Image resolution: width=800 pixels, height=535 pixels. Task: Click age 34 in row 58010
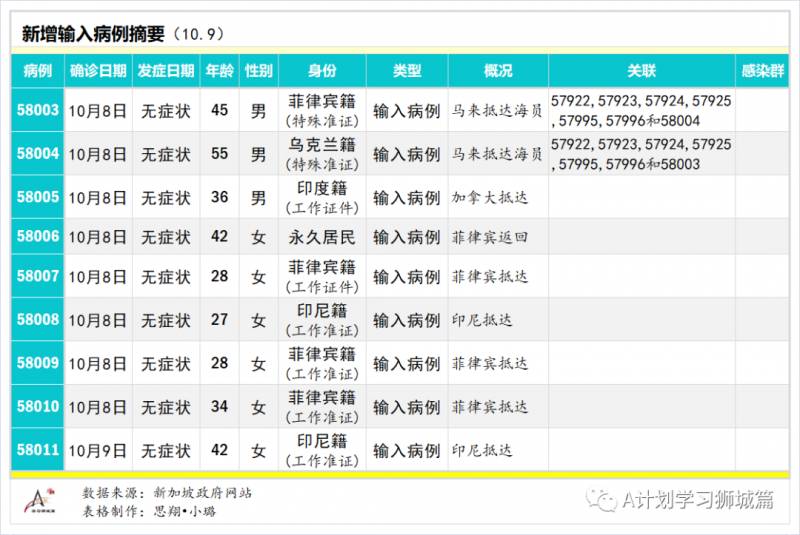pyautogui.click(x=219, y=406)
